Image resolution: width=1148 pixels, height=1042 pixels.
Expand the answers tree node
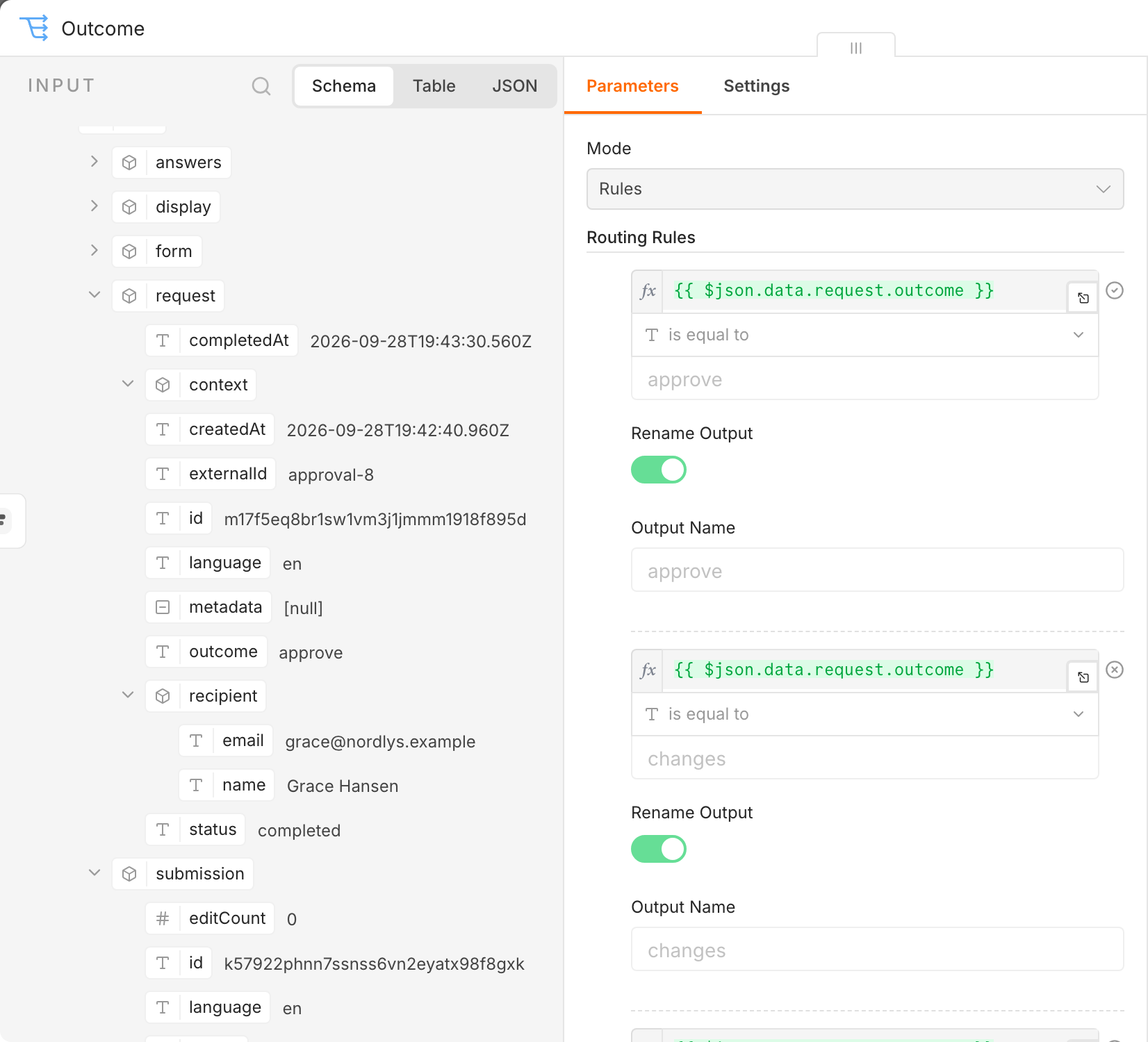(x=95, y=162)
